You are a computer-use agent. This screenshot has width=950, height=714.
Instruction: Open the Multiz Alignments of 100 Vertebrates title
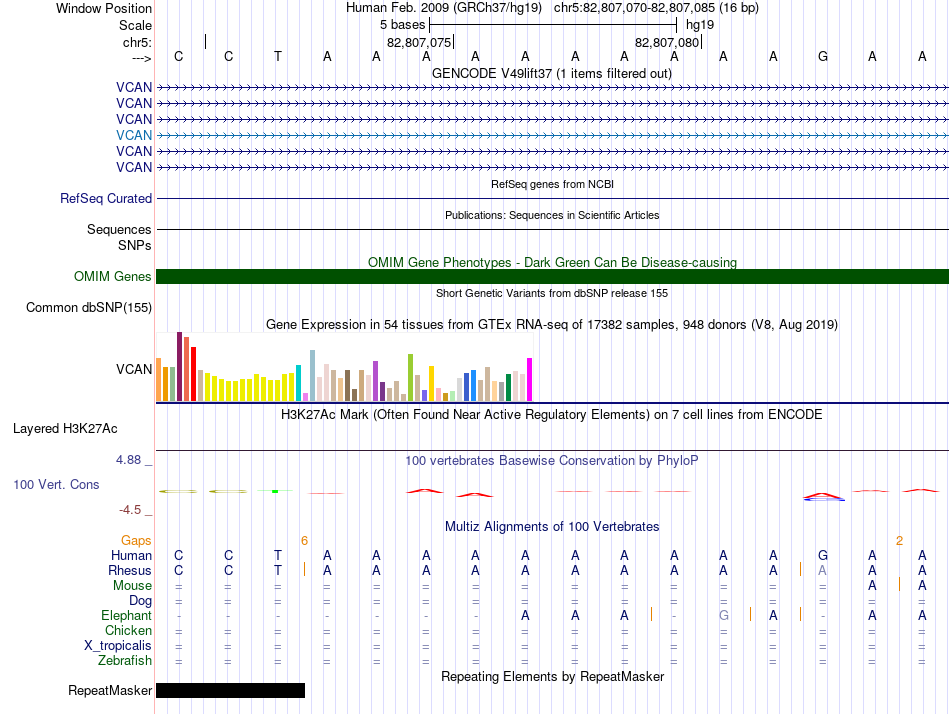552,526
